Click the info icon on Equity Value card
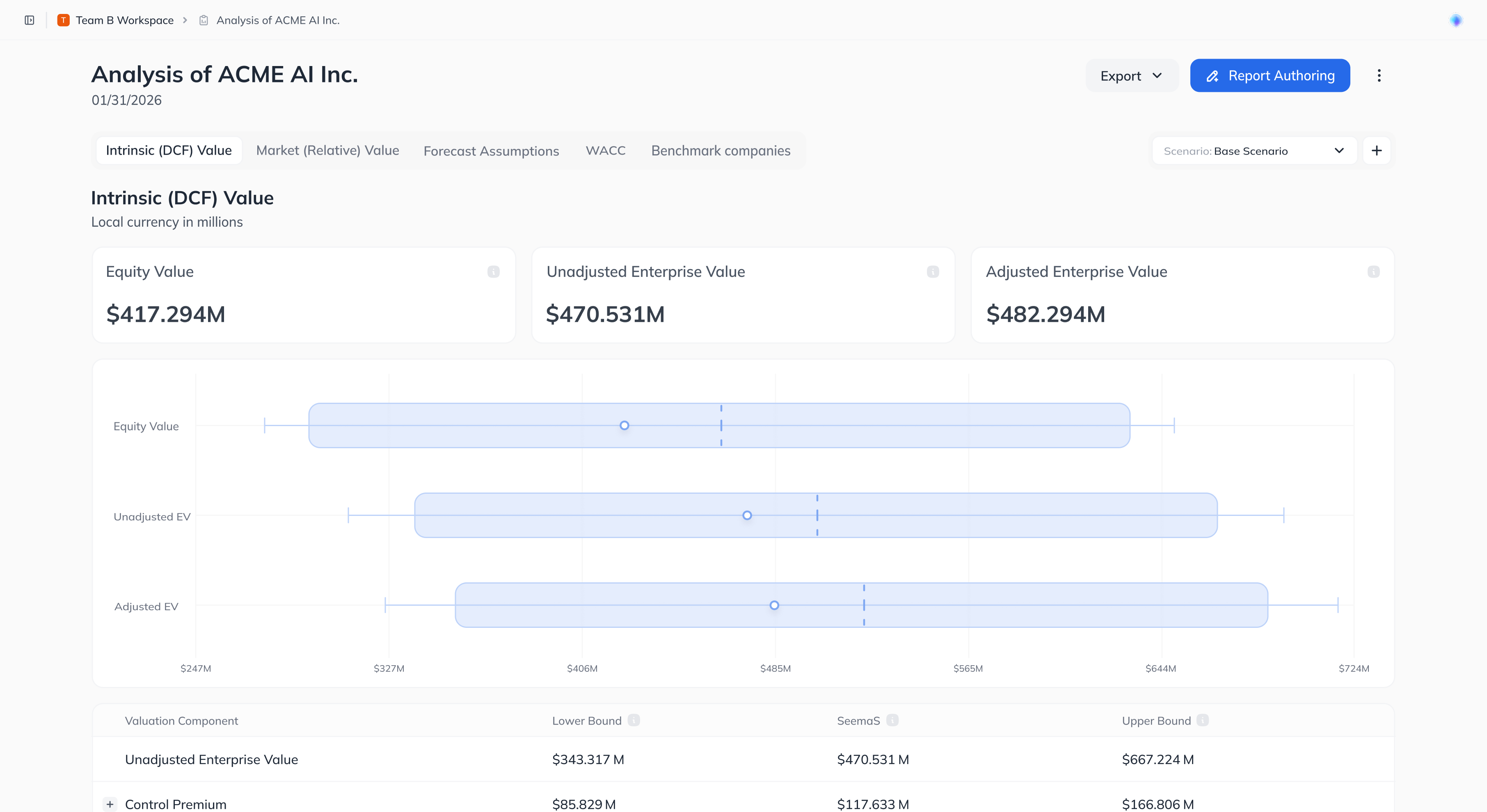 click(493, 272)
